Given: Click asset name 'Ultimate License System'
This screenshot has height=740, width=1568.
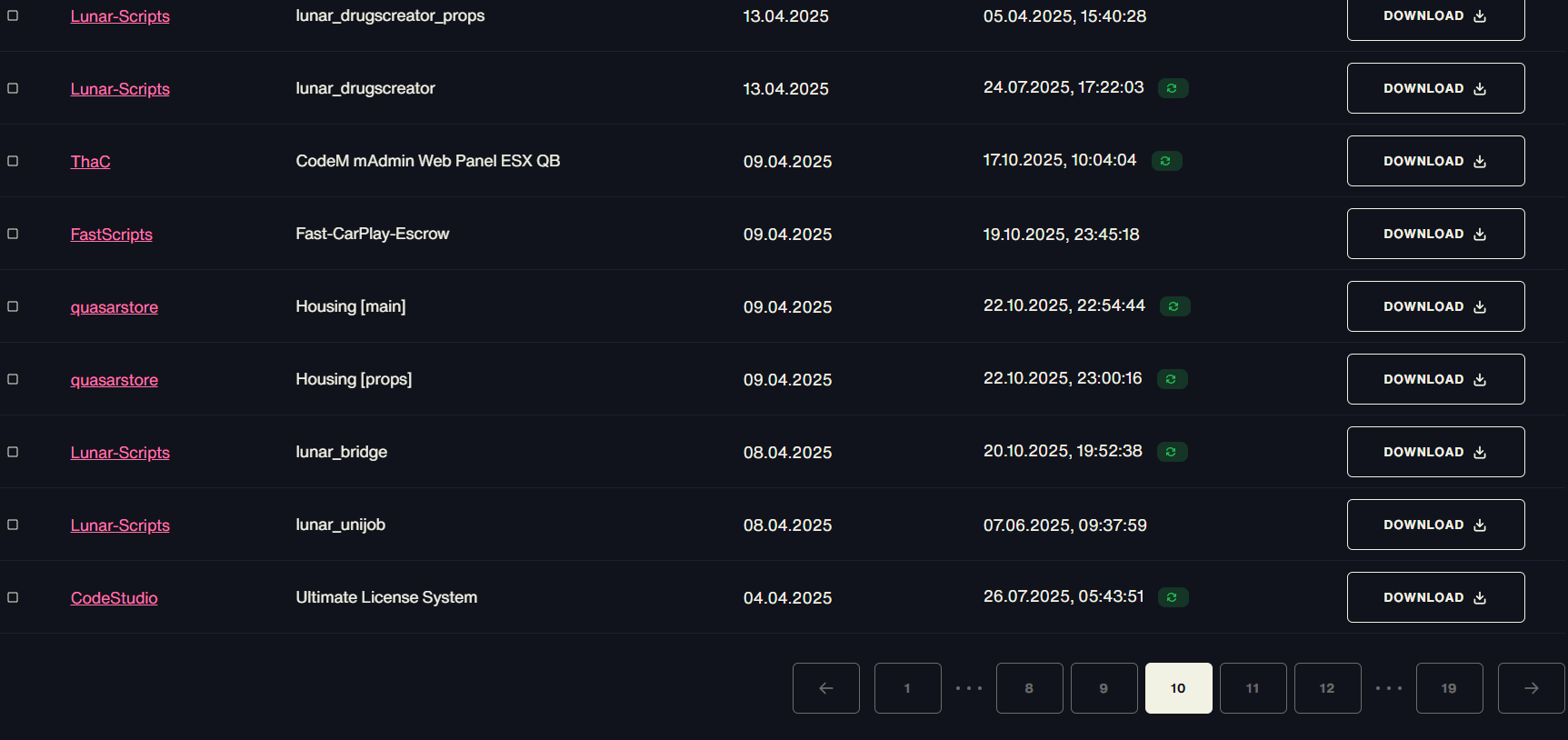Looking at the screenshot, I should tap(386, 597).
